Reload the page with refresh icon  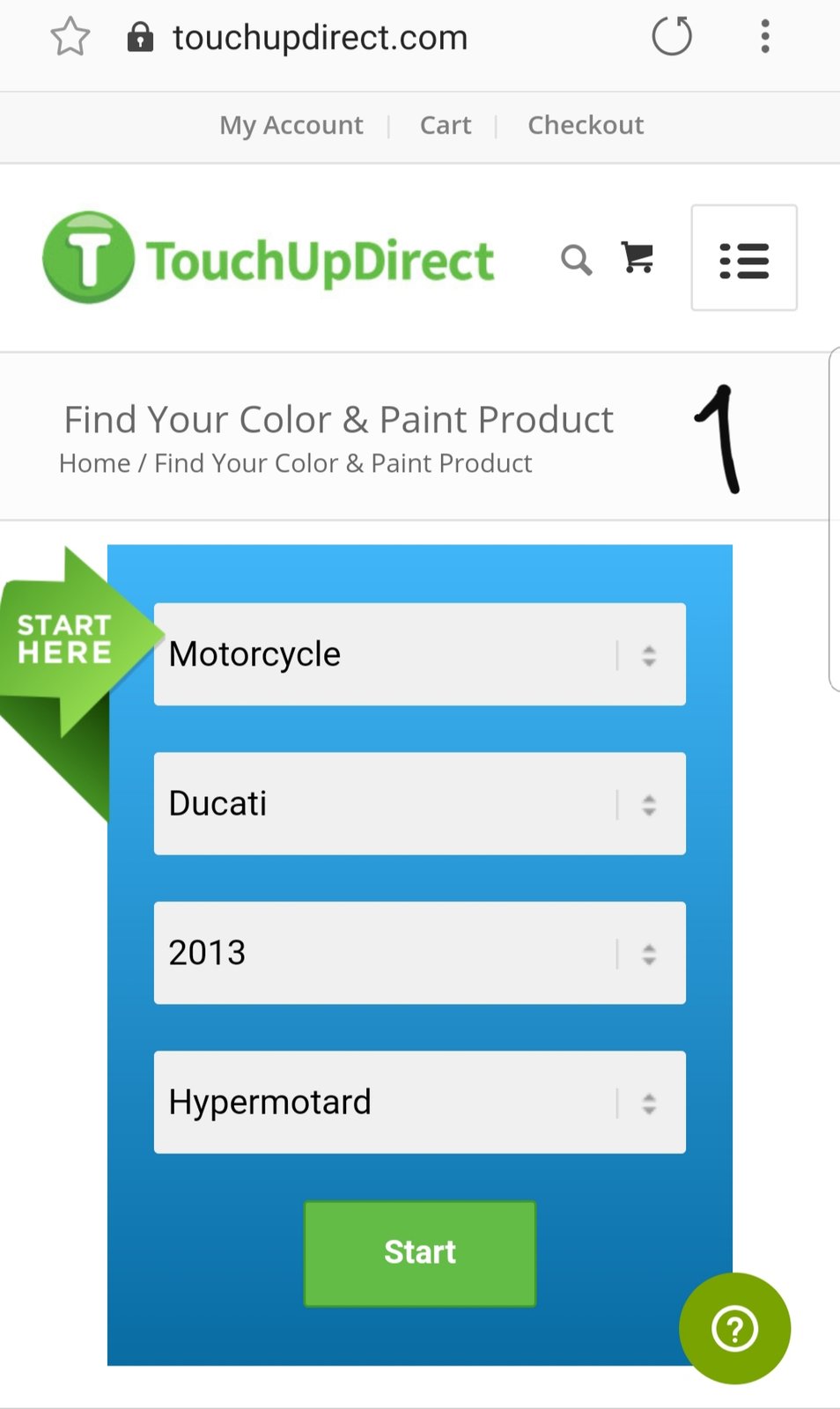coord(672,37)
